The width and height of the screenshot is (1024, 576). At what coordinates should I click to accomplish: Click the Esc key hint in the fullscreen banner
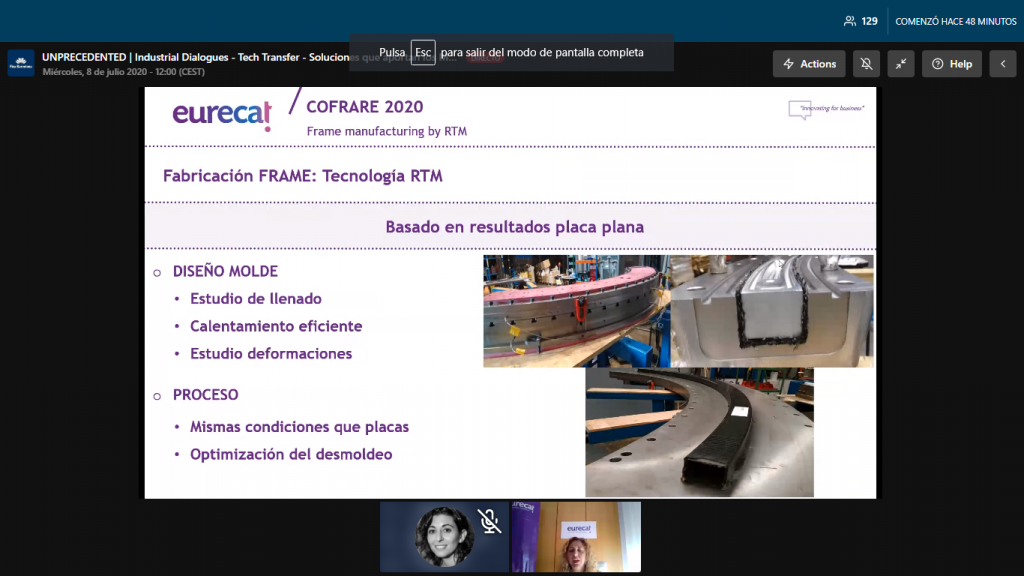click(423, 52)
